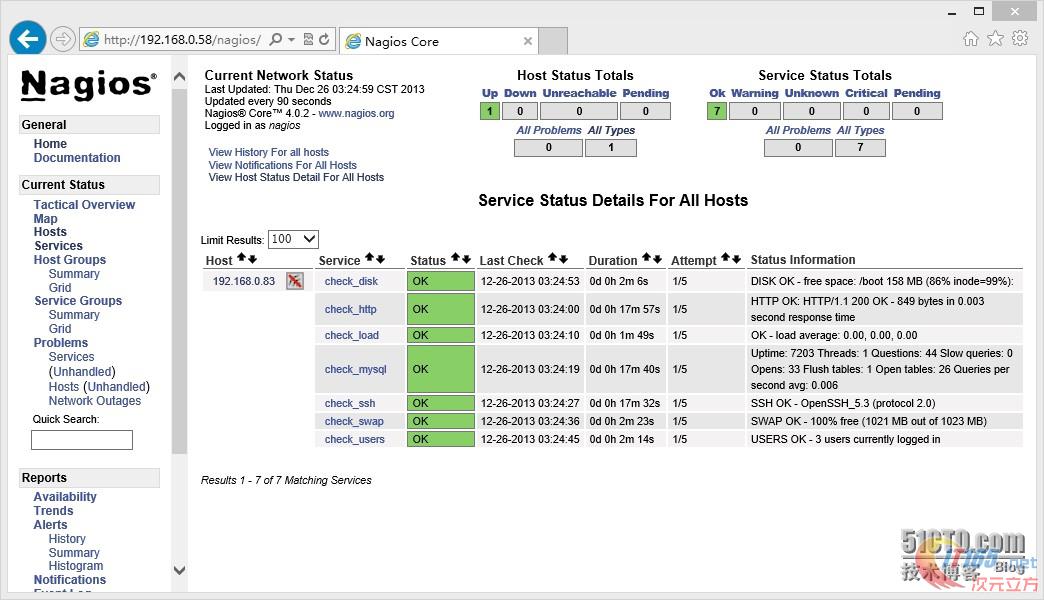
Task: Click the browser forward arrow button
Action: [63, 39]
